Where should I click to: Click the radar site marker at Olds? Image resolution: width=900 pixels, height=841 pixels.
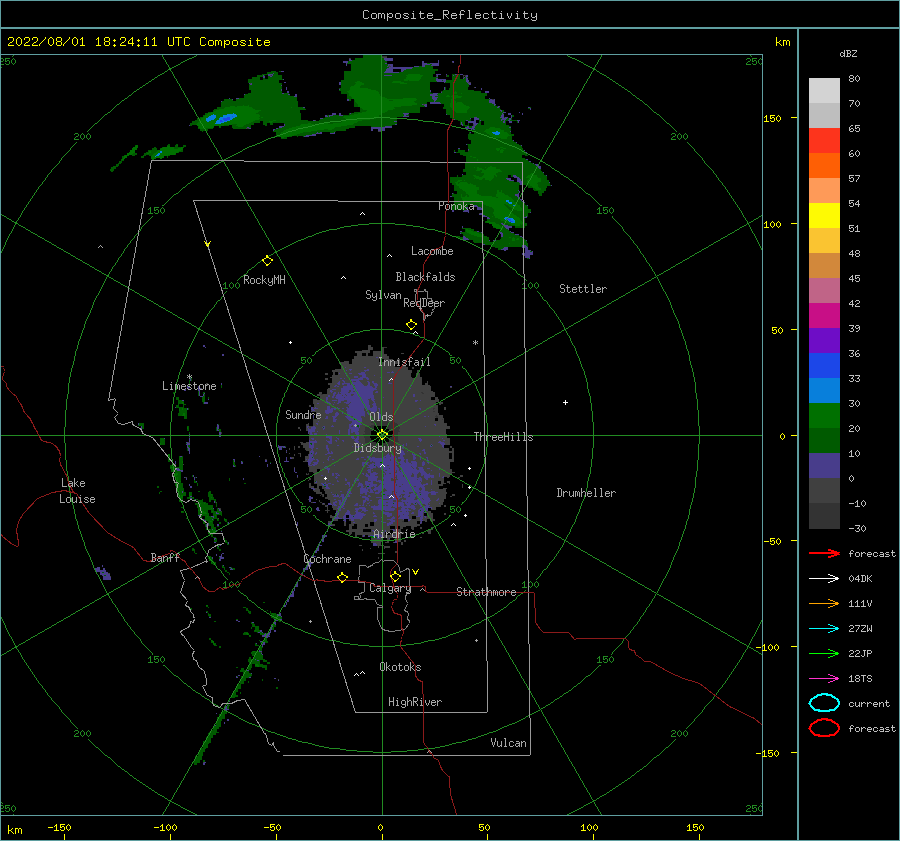tap(382, 435)
